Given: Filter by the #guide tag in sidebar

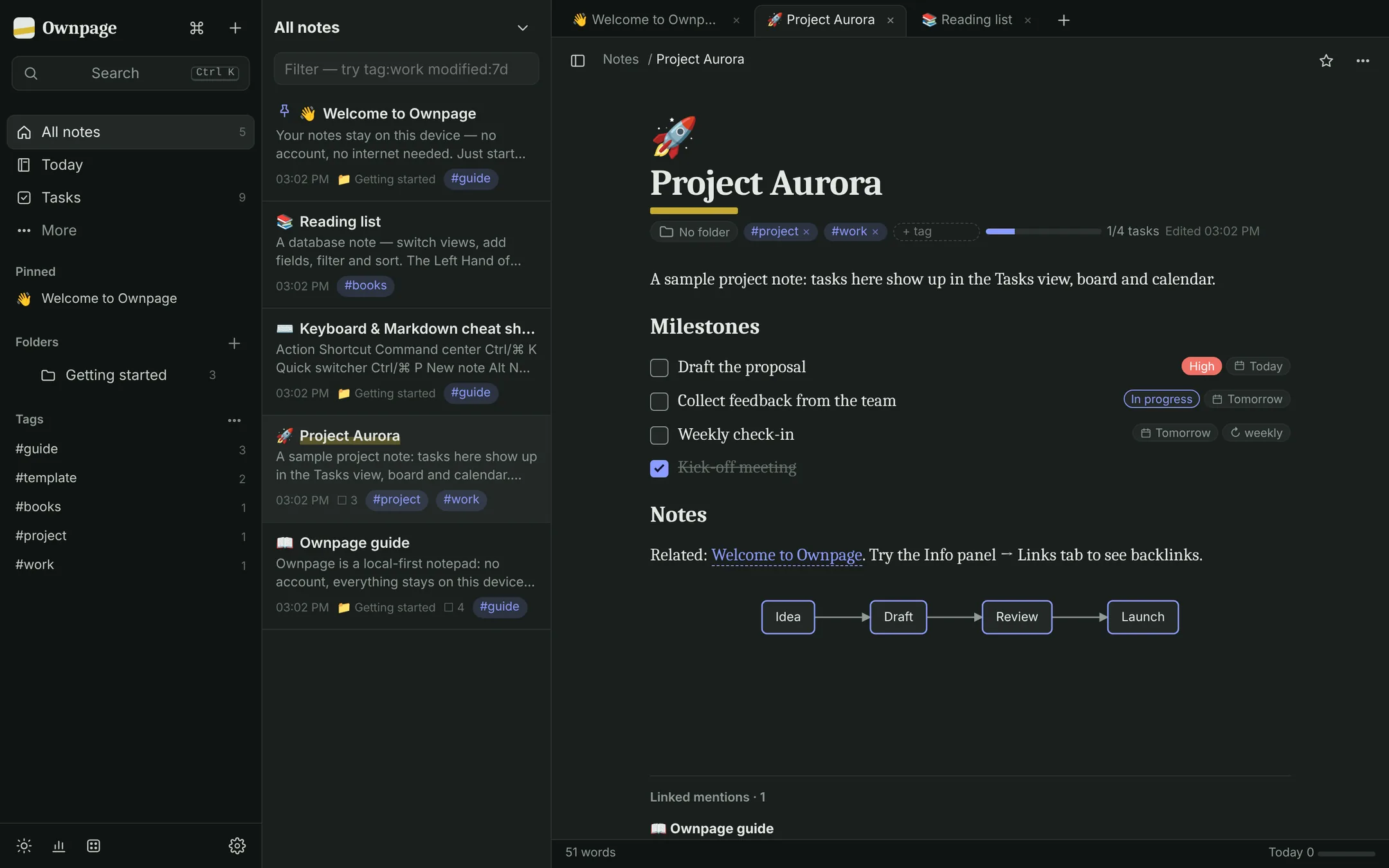Looking at the screenshot, I should (x=131, y=449).
